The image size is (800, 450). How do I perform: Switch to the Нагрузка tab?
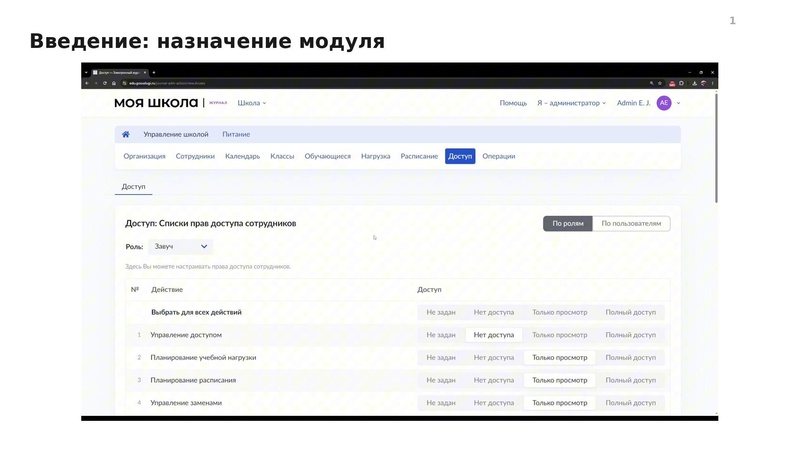(x=376, y=157)
